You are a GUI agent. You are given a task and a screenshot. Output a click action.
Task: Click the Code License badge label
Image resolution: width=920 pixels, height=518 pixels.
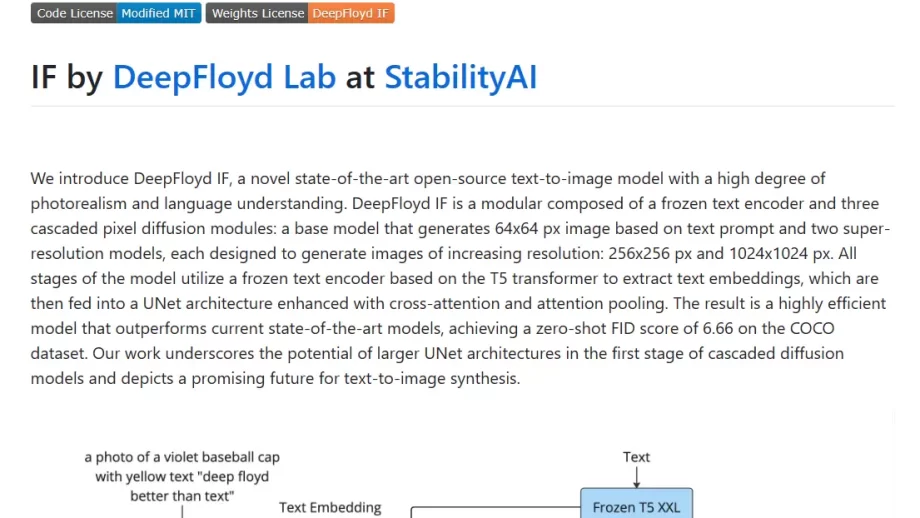[x=74, y=13]
